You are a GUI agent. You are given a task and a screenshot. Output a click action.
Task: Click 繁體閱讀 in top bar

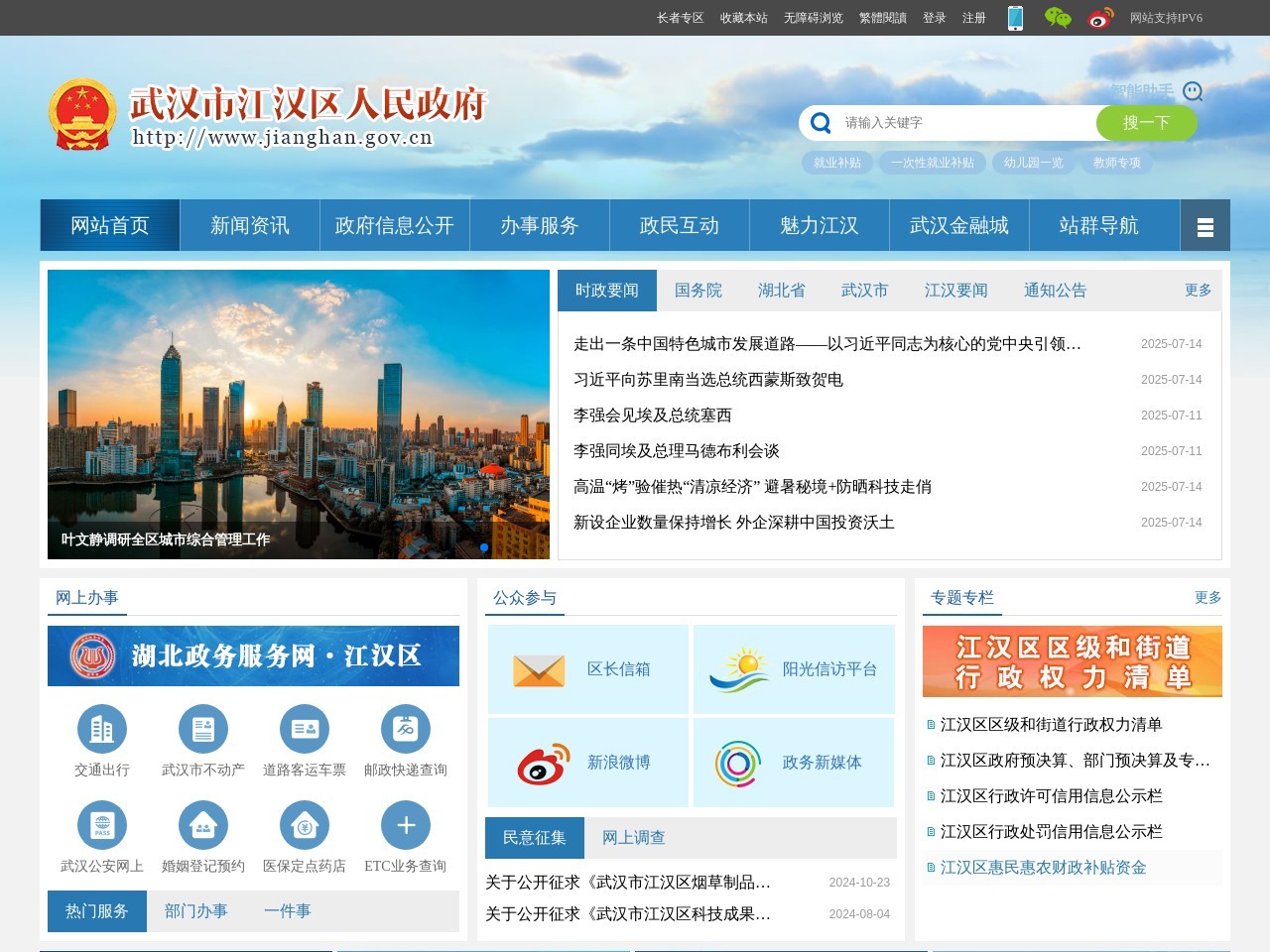[883, 18]
